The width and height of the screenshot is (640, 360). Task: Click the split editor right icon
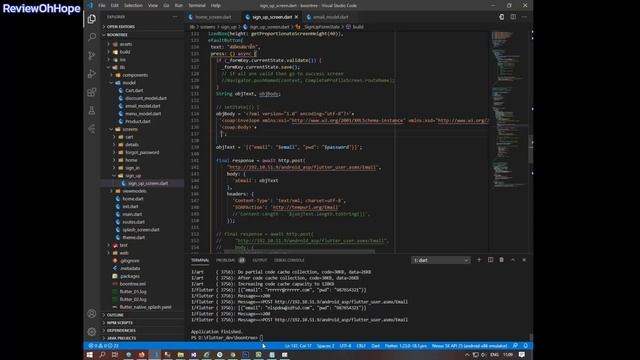point(513,17)
